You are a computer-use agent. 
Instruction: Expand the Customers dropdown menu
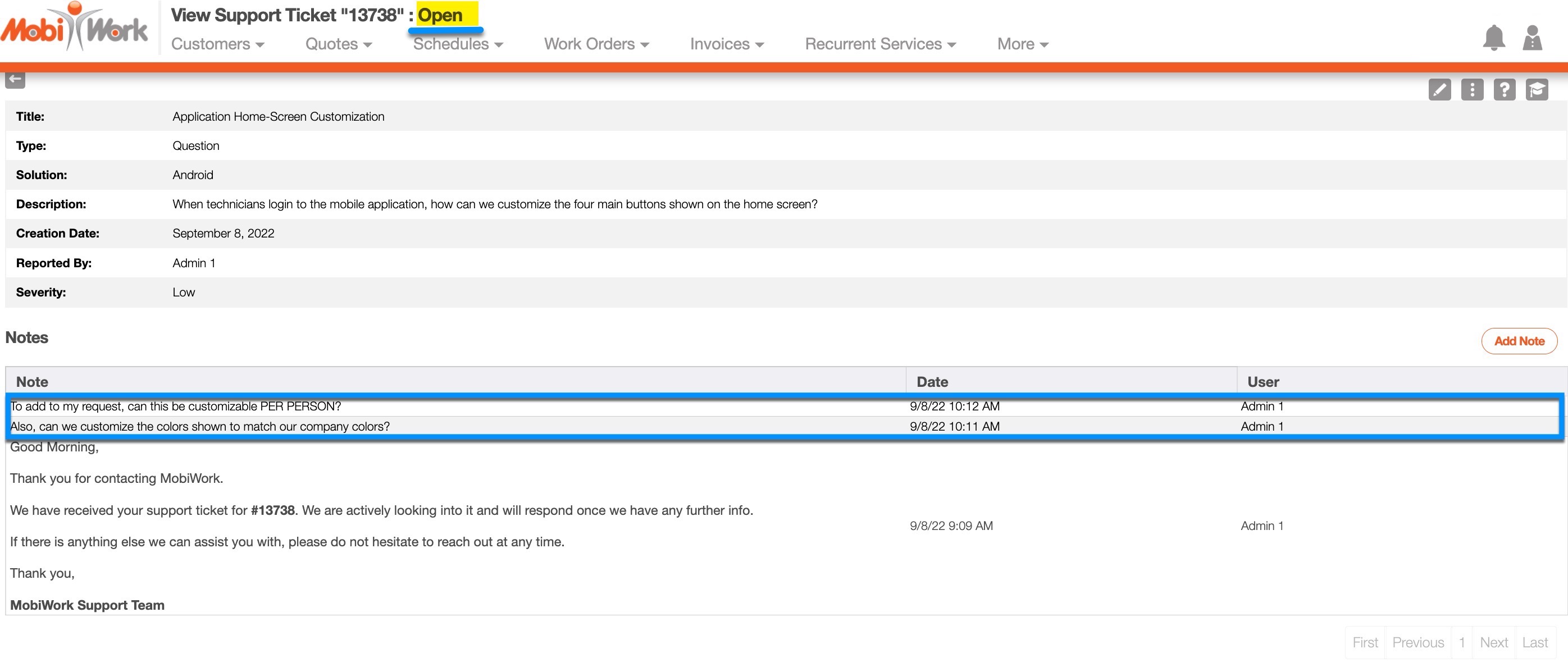point(217,44)
